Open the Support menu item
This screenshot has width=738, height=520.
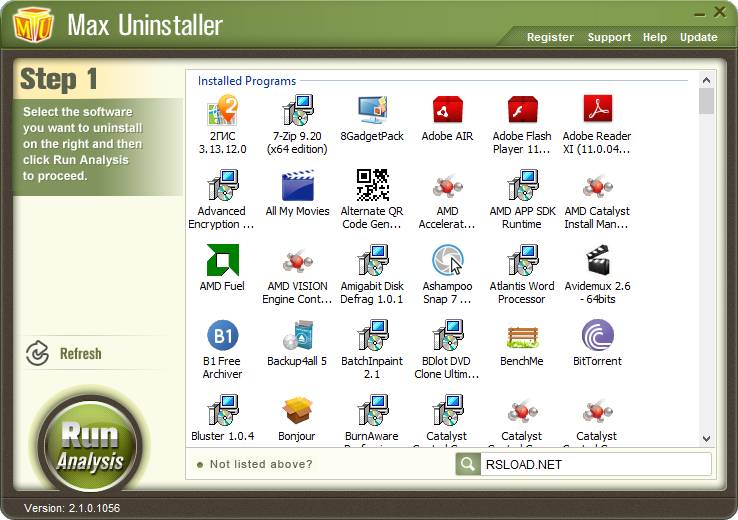pos(609,37)
